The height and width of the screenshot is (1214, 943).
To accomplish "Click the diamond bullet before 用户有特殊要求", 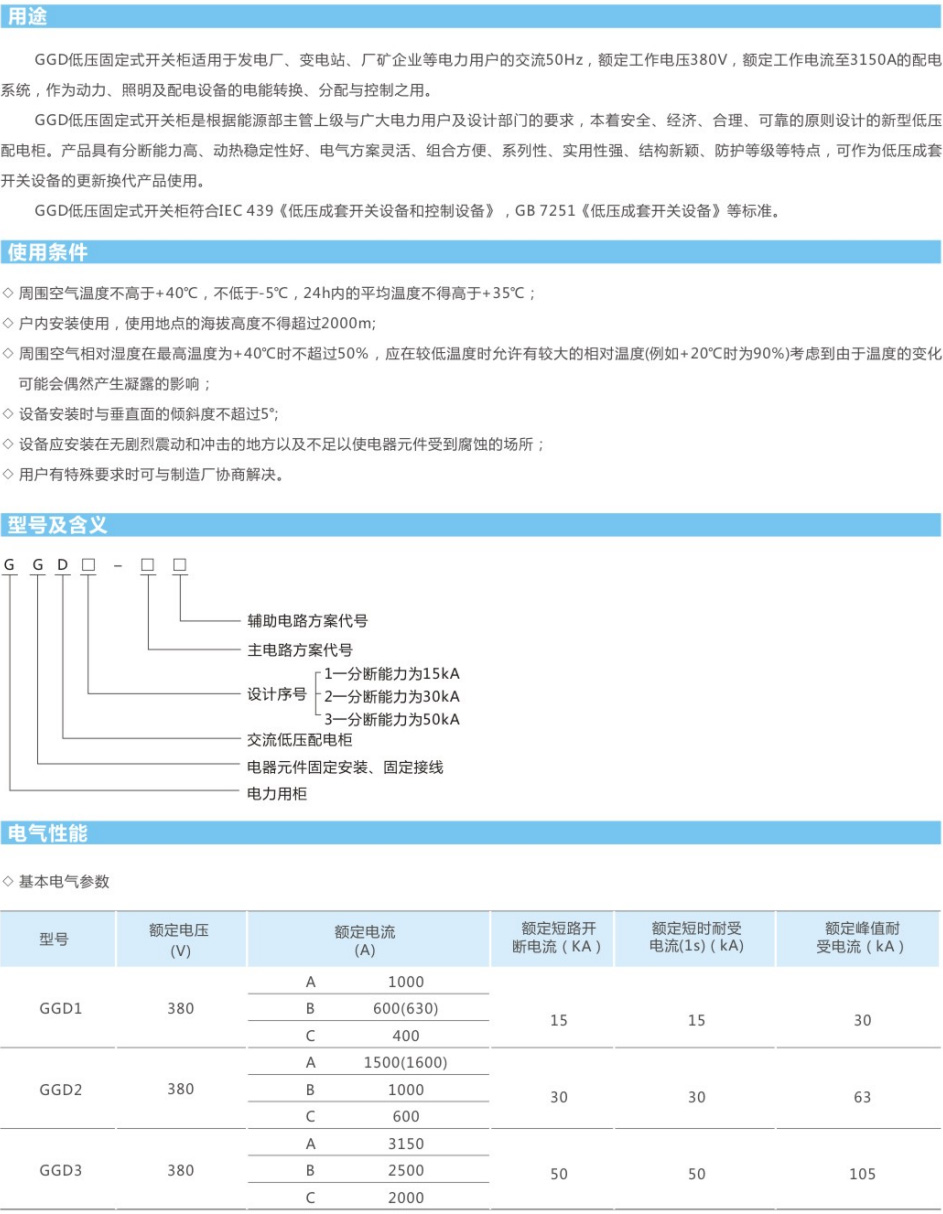I will [8, 474].
